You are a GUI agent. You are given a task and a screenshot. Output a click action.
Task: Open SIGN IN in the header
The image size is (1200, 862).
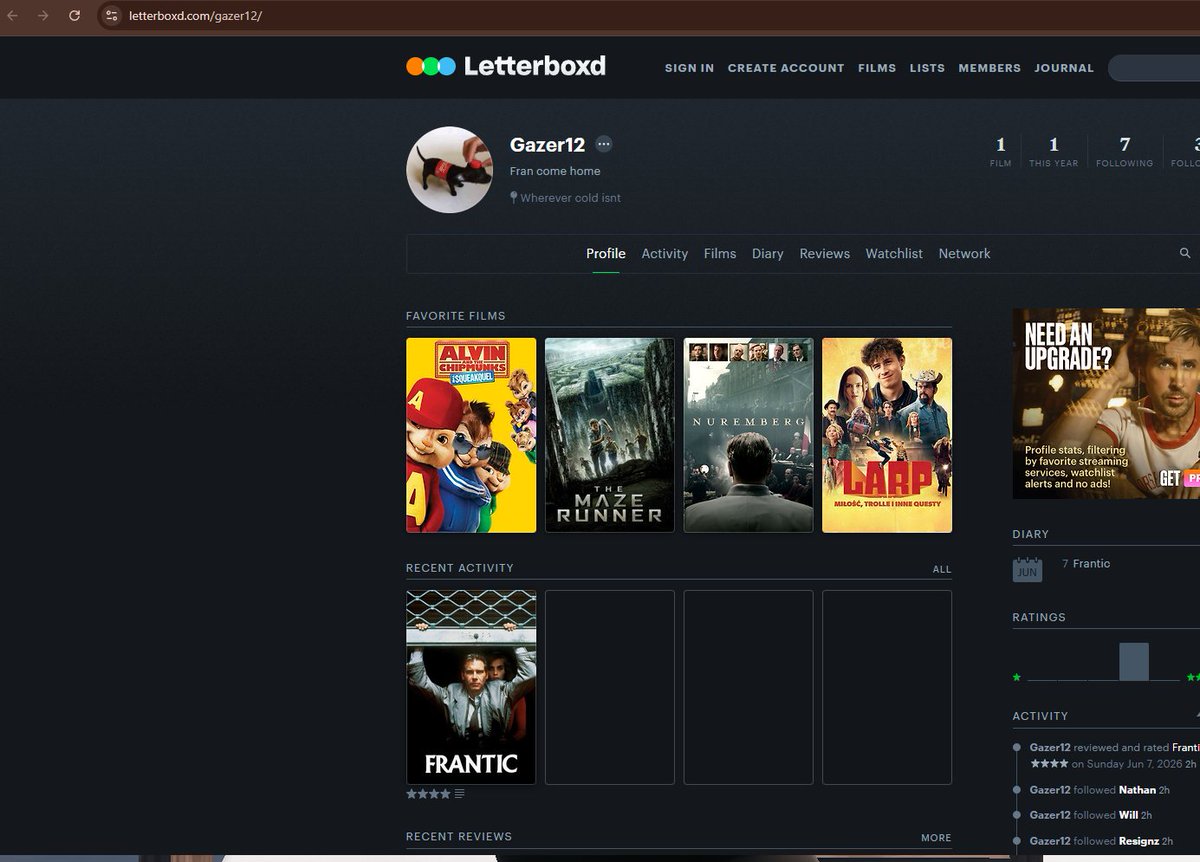pos(689,68)
